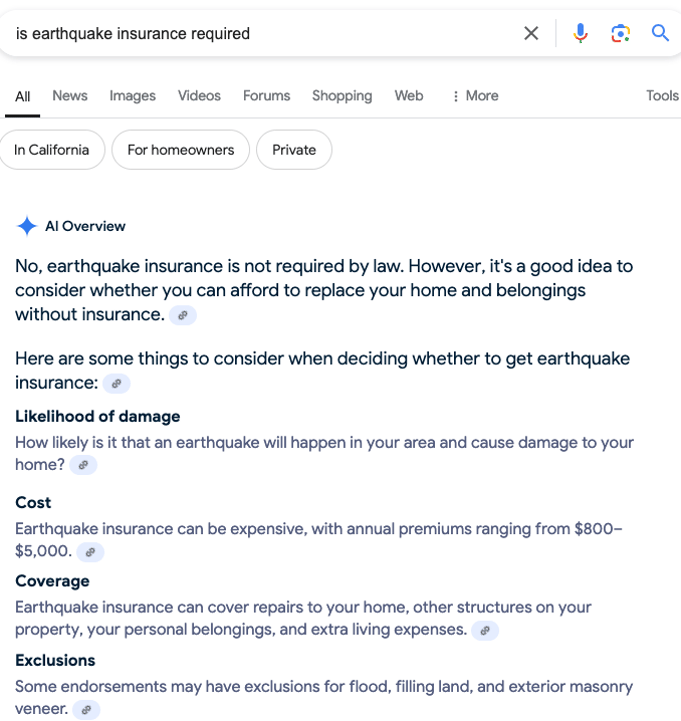Open source link after 'extra living expenses.'
This screenshot has height=721, width=681.
485,631
